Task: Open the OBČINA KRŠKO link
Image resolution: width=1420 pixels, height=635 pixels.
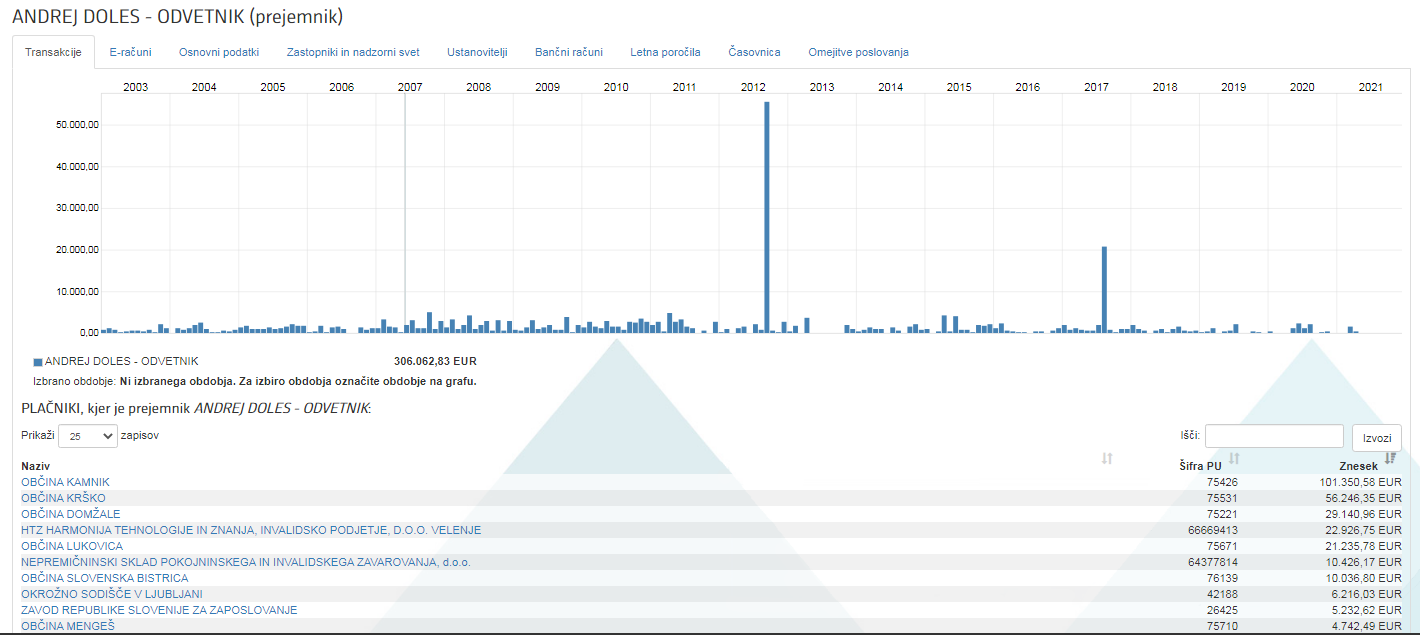Action: (63, 498)
